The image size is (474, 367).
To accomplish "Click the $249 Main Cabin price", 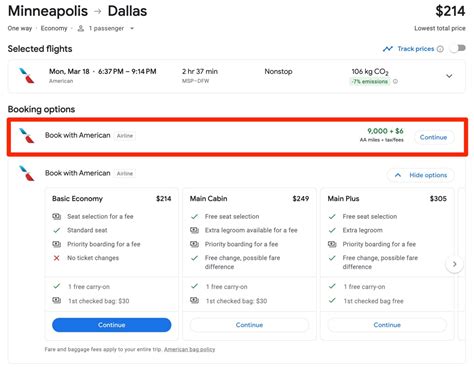I will click(x=301, y=199).
